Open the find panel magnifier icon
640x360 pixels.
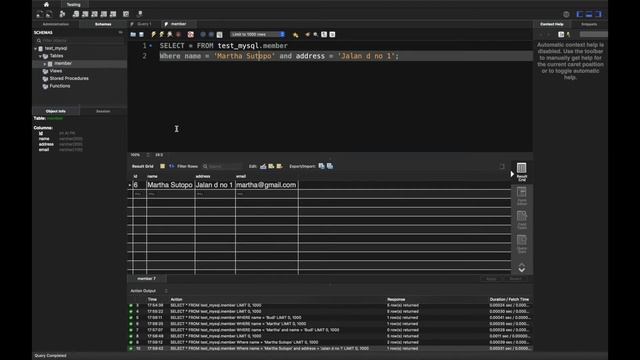(x=316, y=35)
